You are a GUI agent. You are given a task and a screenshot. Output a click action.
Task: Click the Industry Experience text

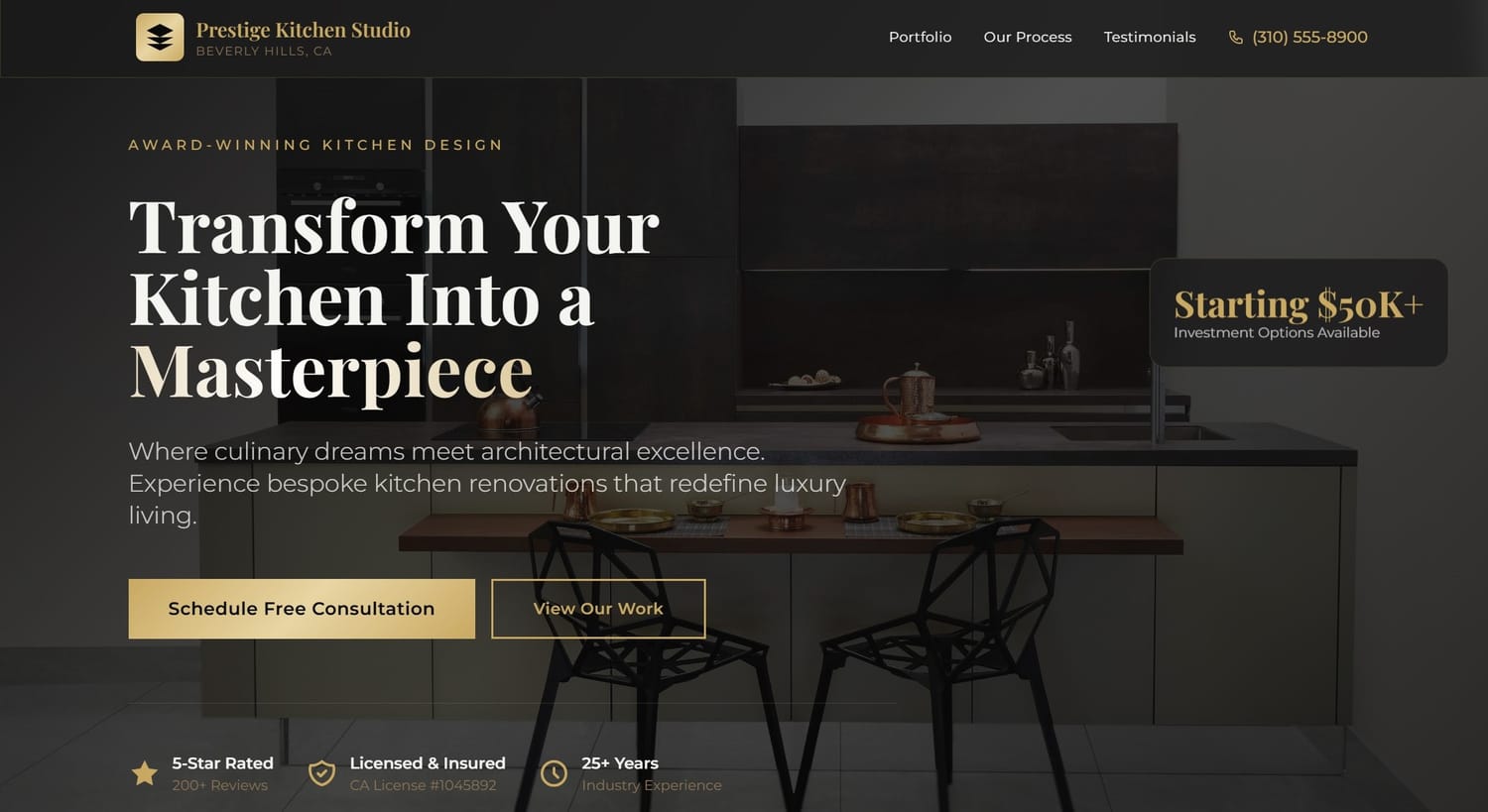coord(652,785)
